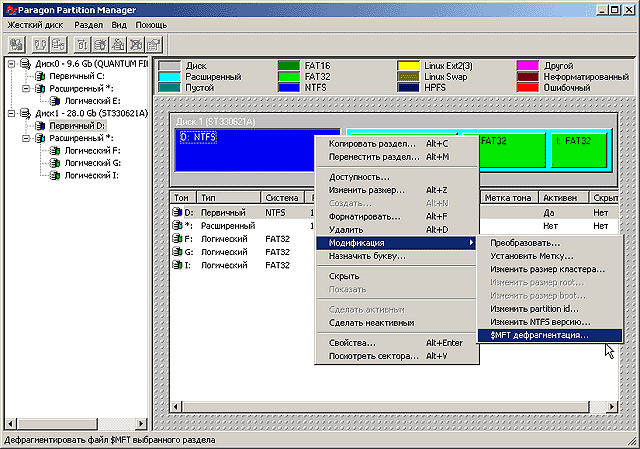Select $MFT дефрагментация... in submenu
The width and height of the screenshot is (640, 449).
(x=549, y=335)
